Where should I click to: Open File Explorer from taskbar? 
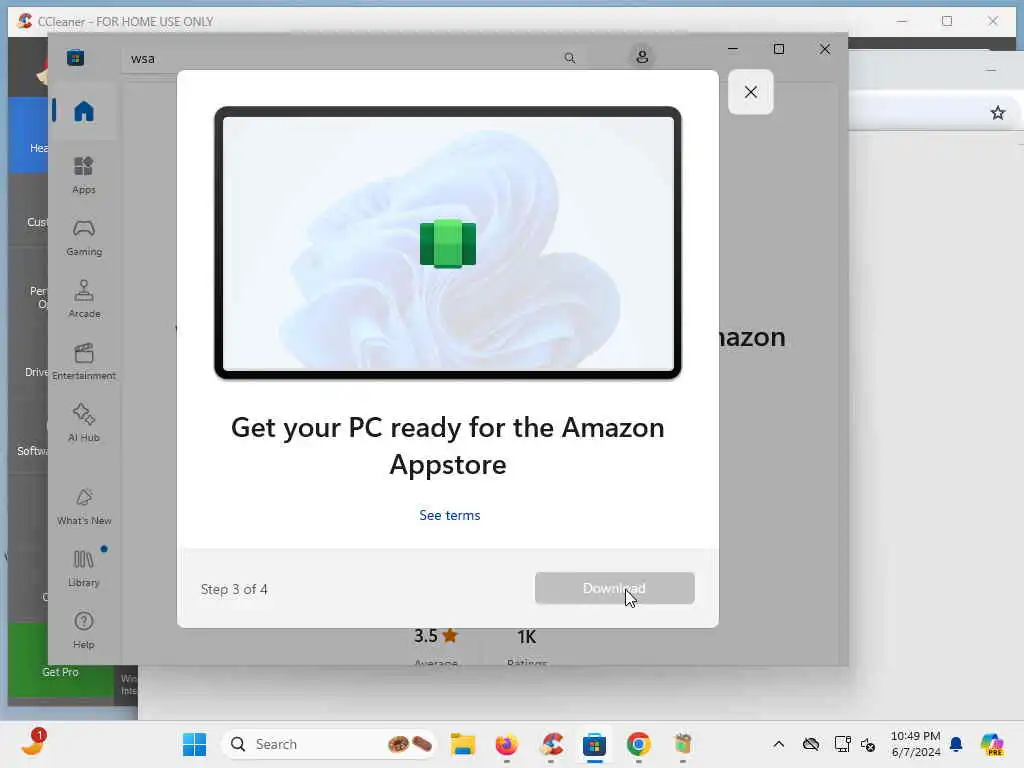tap(463, 744)
